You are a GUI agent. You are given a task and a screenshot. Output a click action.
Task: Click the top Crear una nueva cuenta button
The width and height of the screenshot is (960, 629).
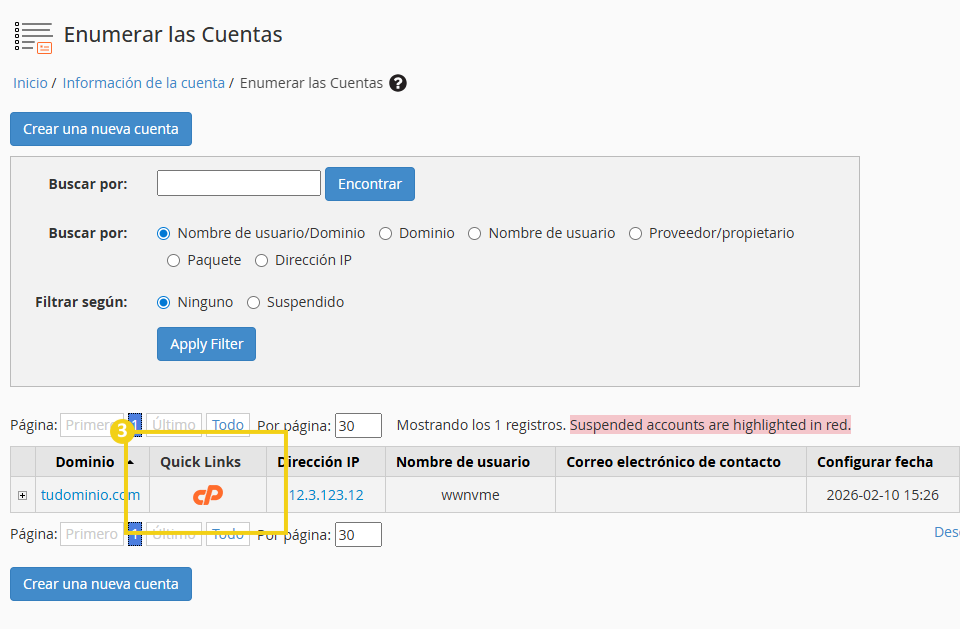click(100, 128)
